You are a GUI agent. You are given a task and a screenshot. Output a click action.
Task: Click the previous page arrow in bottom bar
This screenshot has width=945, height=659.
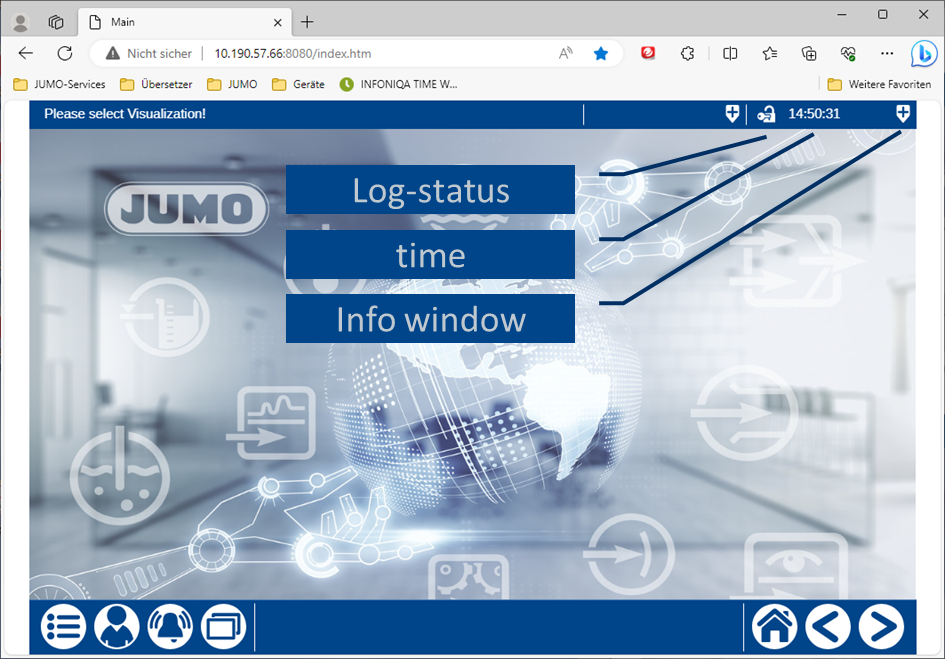click(828, 627)
